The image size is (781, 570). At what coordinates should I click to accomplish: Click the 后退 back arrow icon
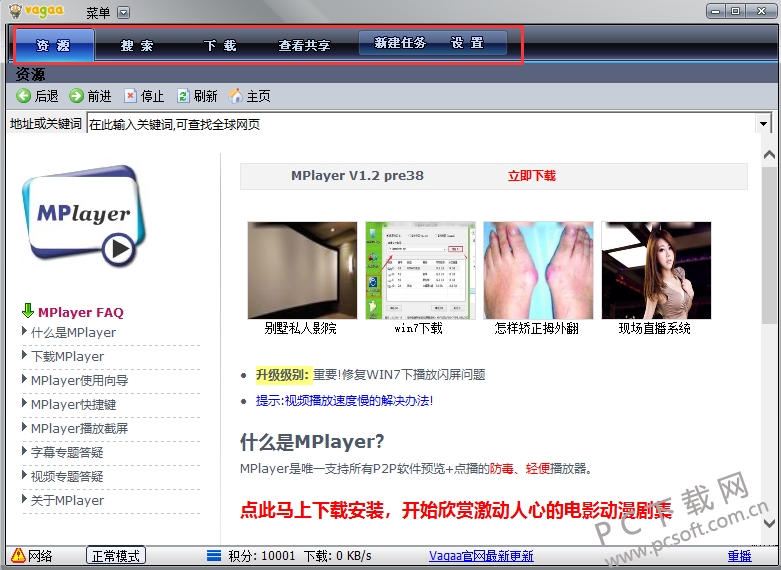pyautogui.click(x=23, y=96)
